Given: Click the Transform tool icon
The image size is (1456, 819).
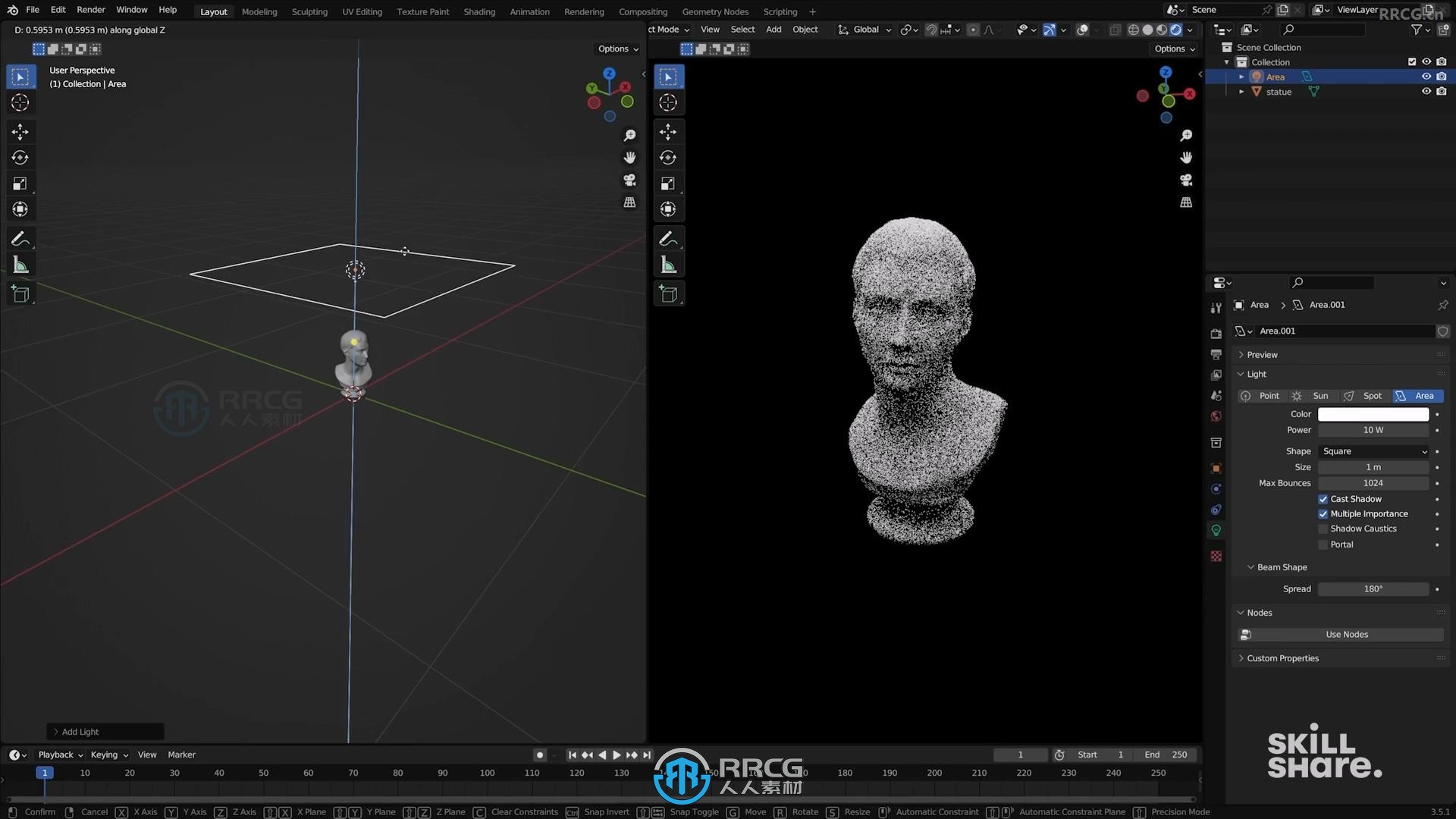Looking at the screenshot, I should point(19,209).
